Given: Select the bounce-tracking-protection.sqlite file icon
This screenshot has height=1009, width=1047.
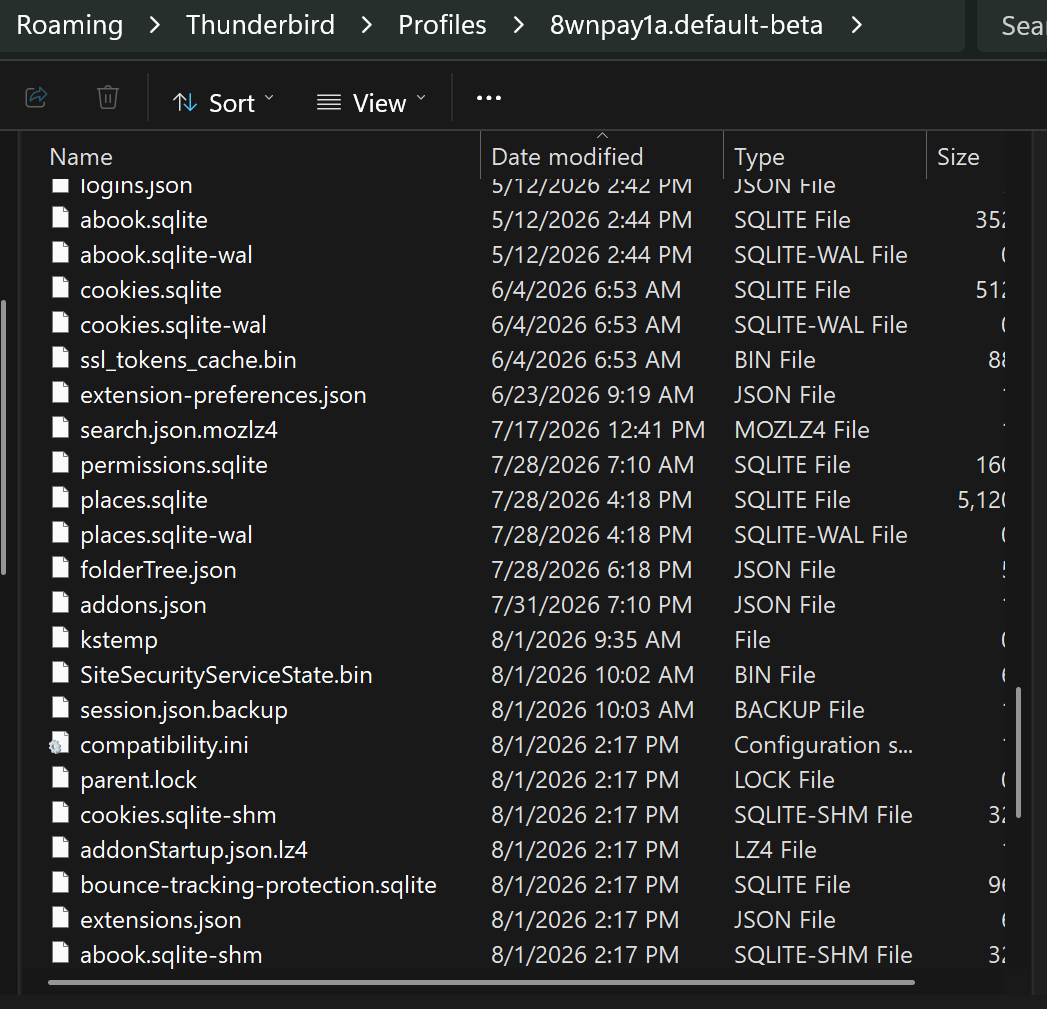Looking at the screenshot, I should tap(61, 883).
